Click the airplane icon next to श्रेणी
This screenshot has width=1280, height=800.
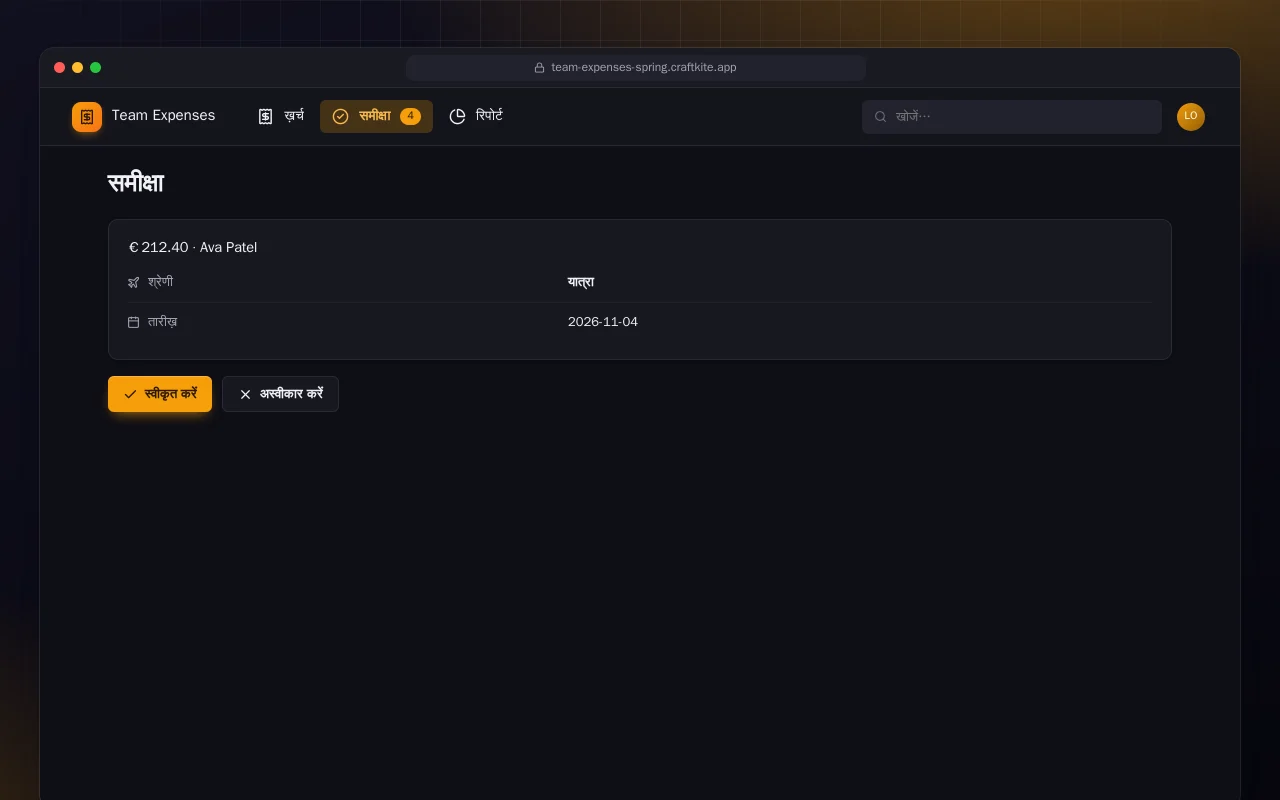pos(134,282)
